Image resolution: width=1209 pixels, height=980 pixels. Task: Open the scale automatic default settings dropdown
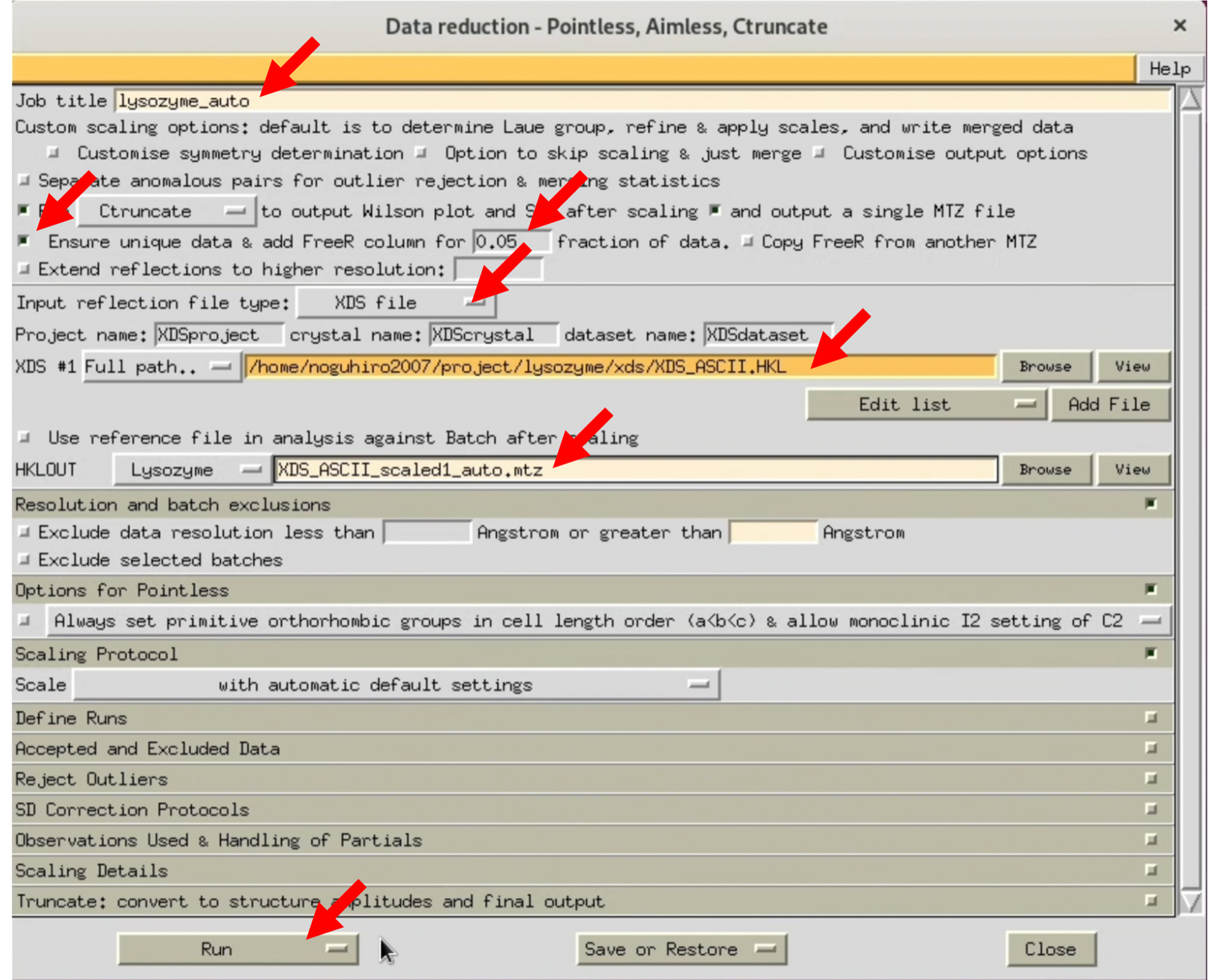pos(396,685)
